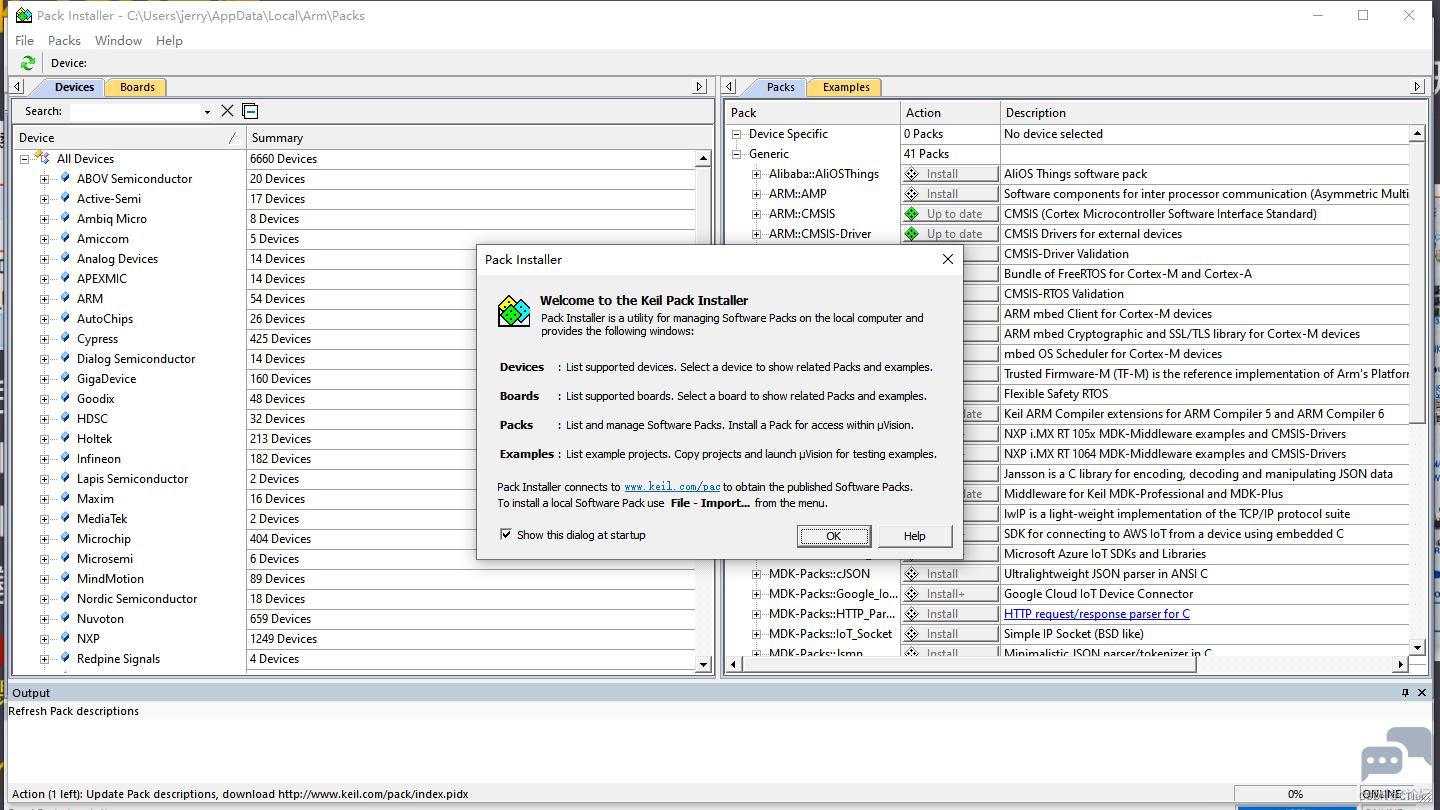Expand the GigaDevice vendor node
1440x810 pixels.
[x=44, y=379]
